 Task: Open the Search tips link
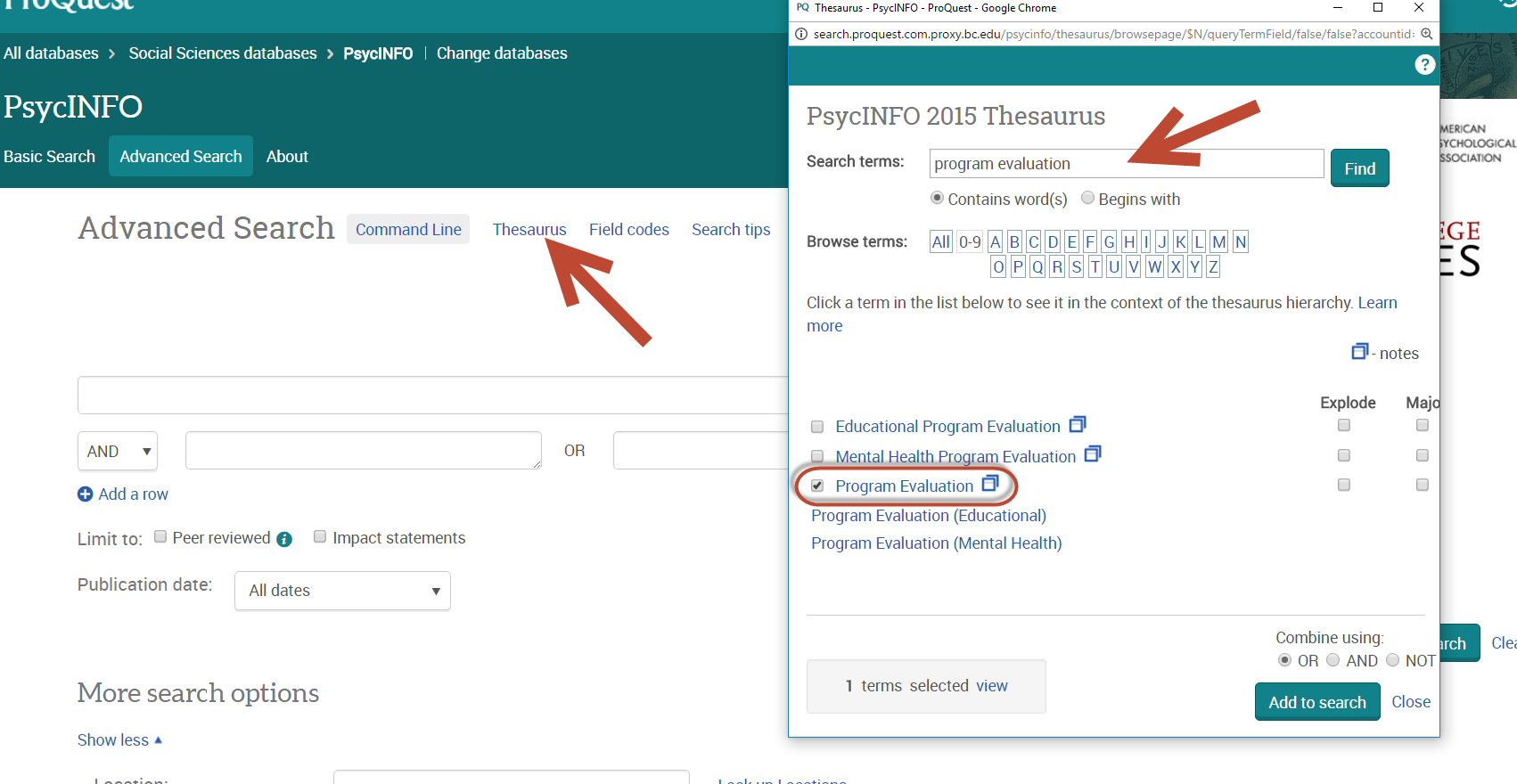(x=731, y=229)
